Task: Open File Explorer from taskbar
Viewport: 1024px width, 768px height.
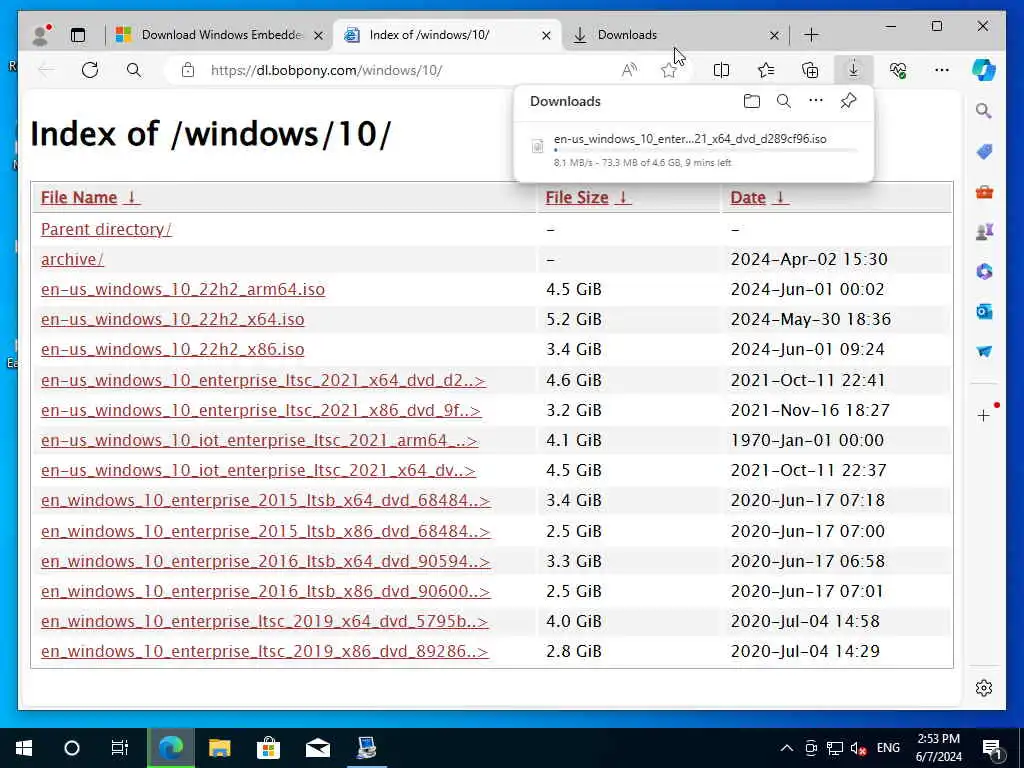Action: click(219, 748)
